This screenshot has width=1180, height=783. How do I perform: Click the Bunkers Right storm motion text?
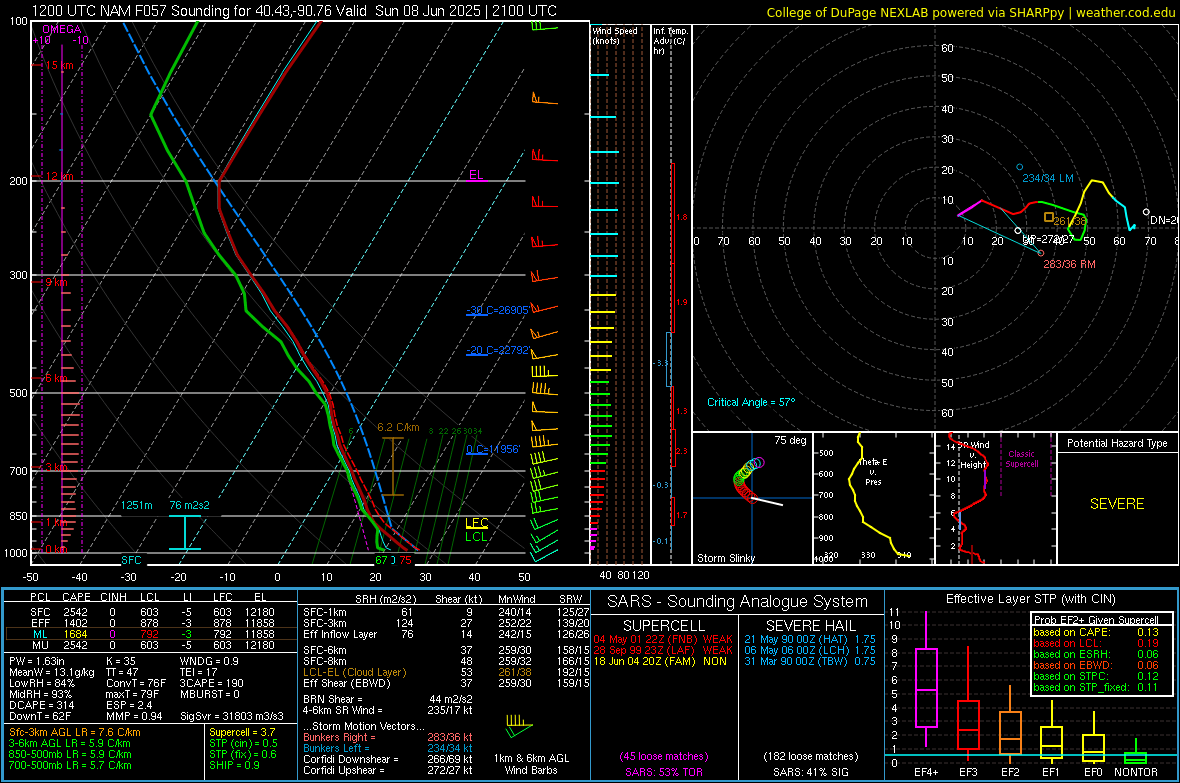pyautogui.click(x=388, y=737)
